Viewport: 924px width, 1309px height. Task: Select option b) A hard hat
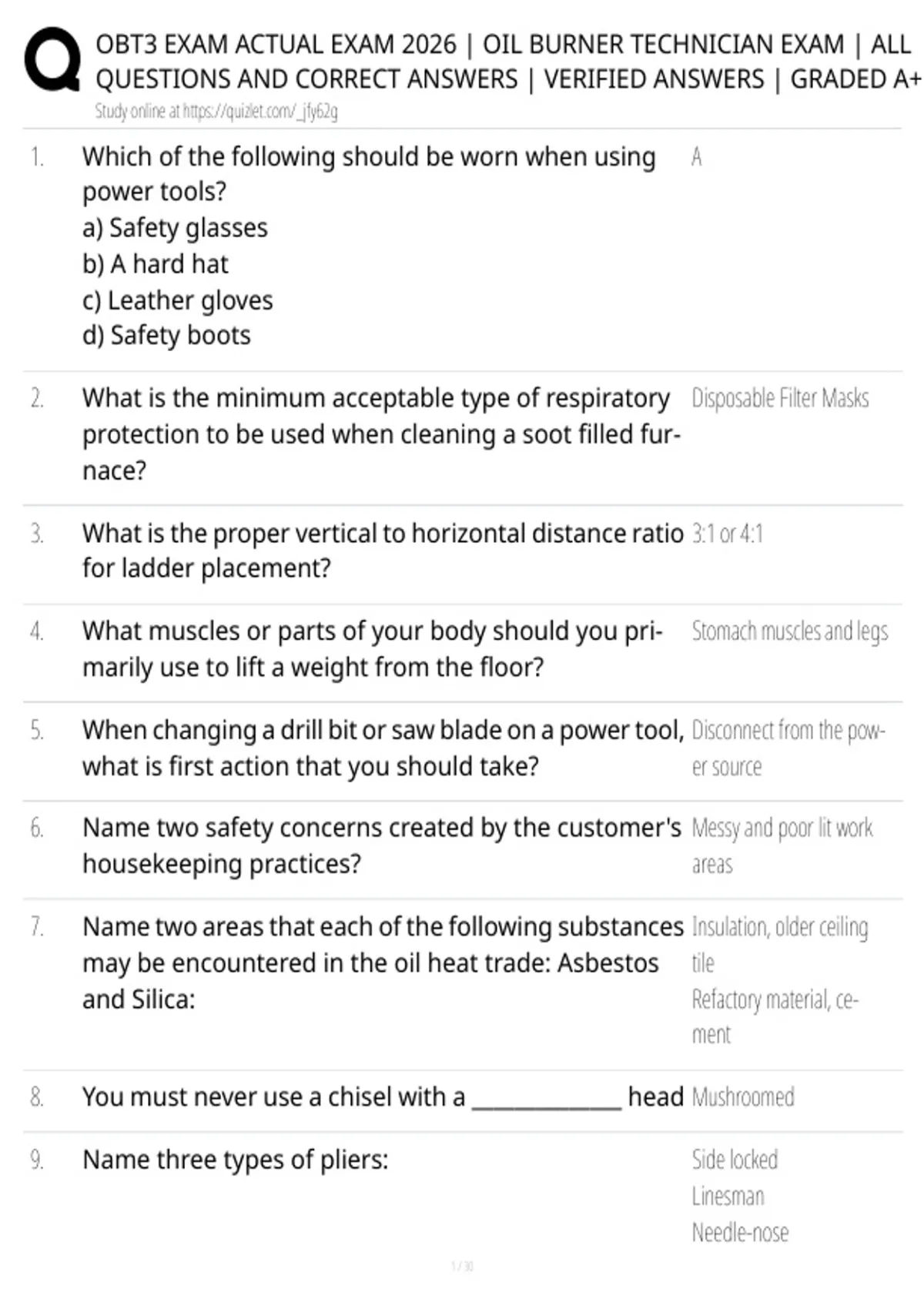coord(156,264)
